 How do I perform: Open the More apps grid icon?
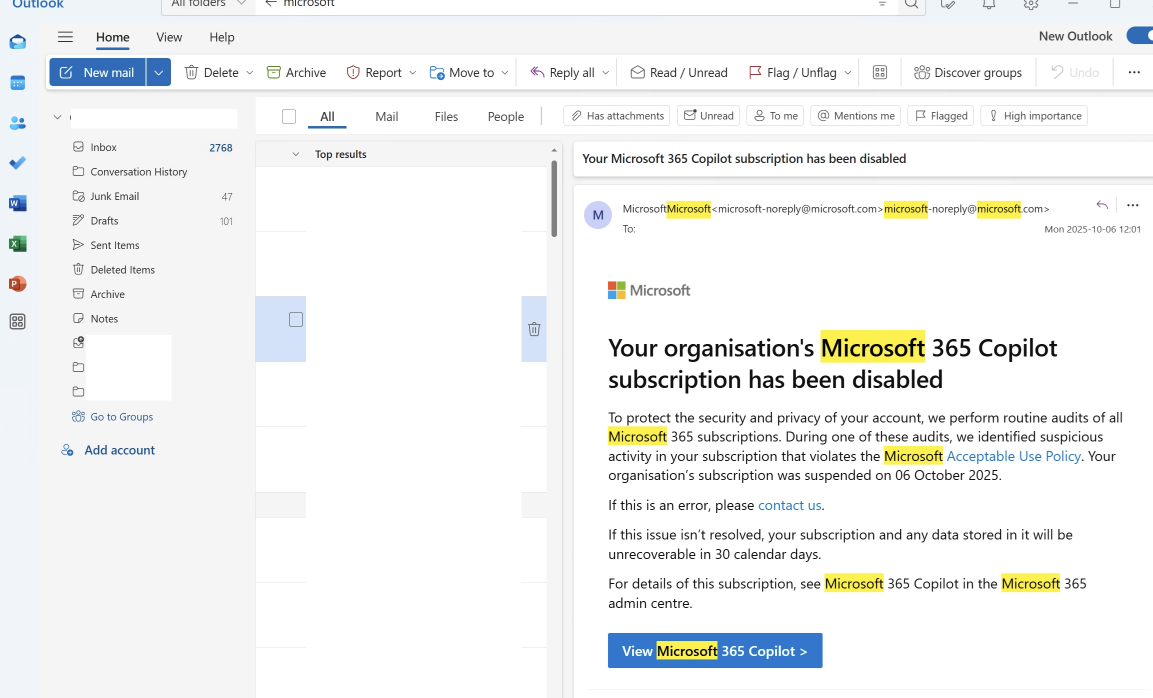tap(18, 321)
